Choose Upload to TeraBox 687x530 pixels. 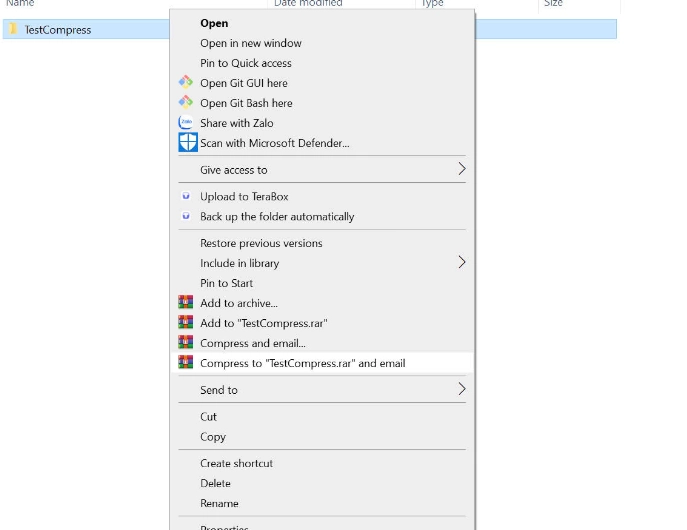tap(322, 197)
